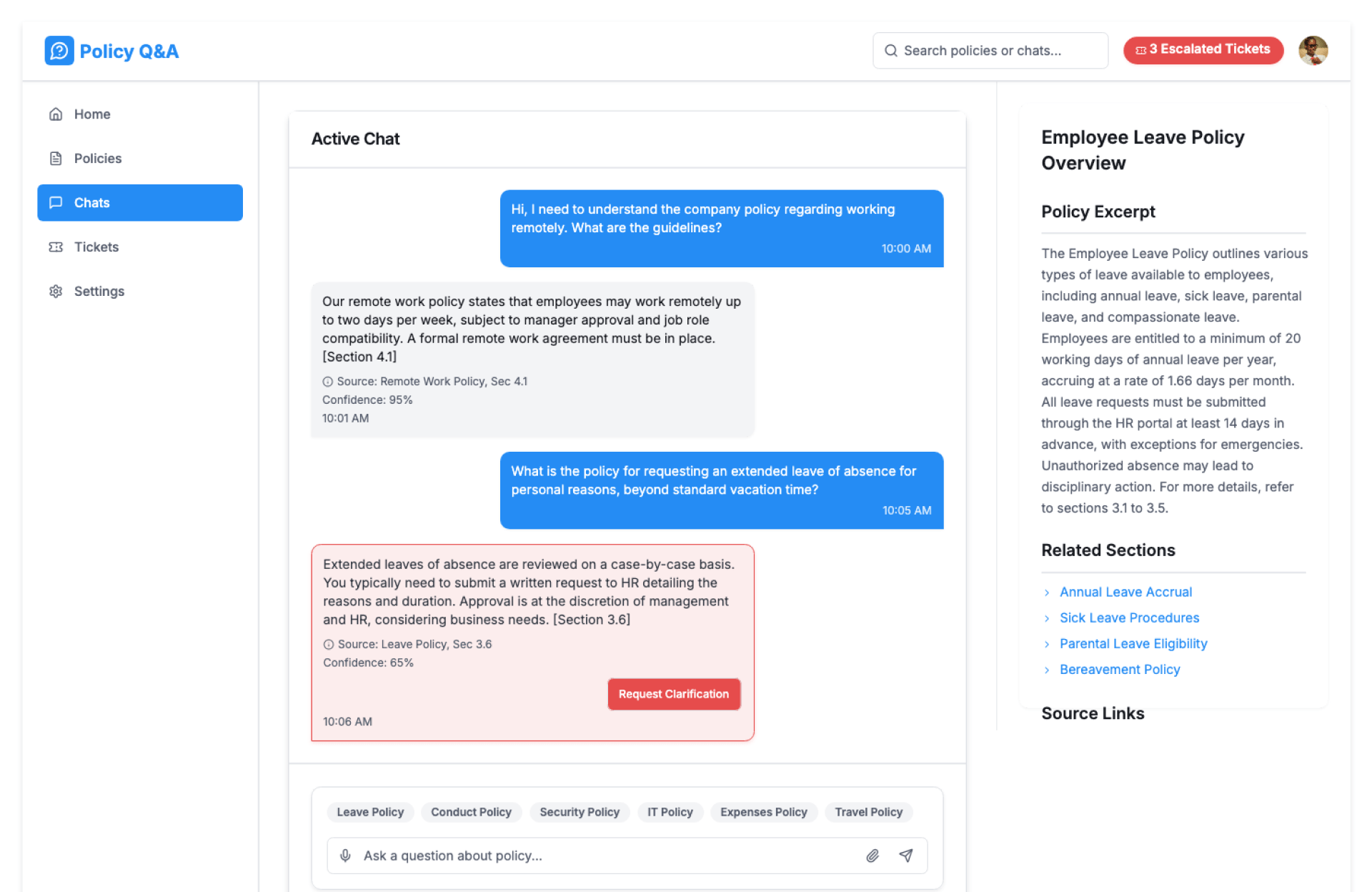
Task: Click the Policy Q&A logo icon
Action: coord(59,51)
